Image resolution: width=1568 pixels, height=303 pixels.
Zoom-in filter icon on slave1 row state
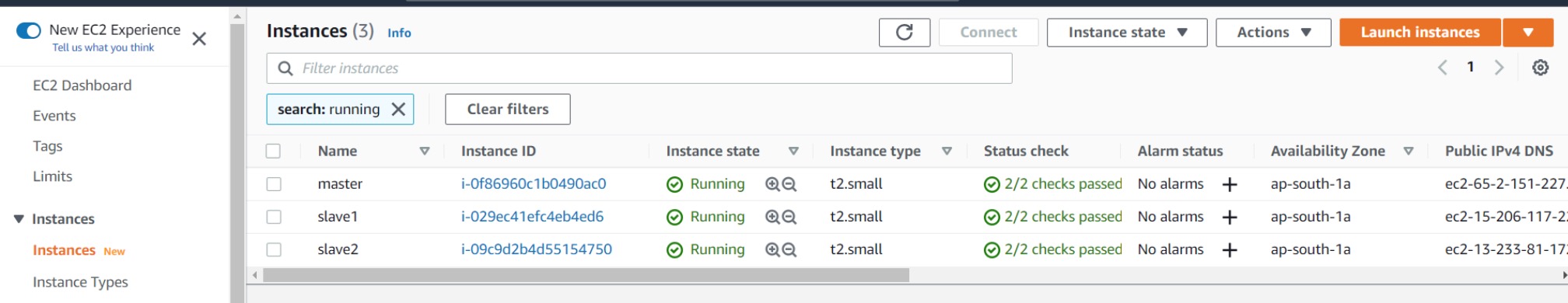coord(772,217)
